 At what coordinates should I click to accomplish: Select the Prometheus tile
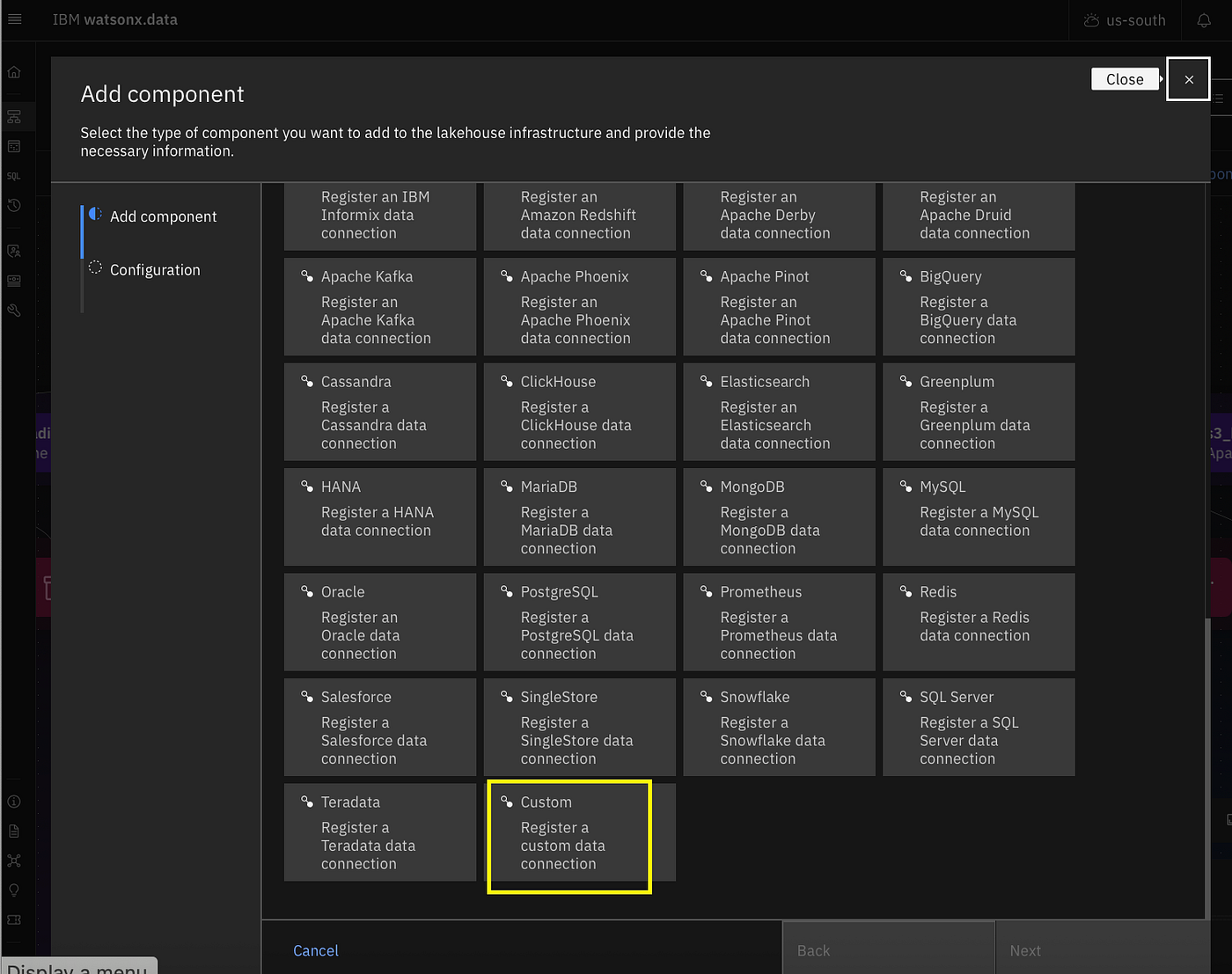[780, 622]
